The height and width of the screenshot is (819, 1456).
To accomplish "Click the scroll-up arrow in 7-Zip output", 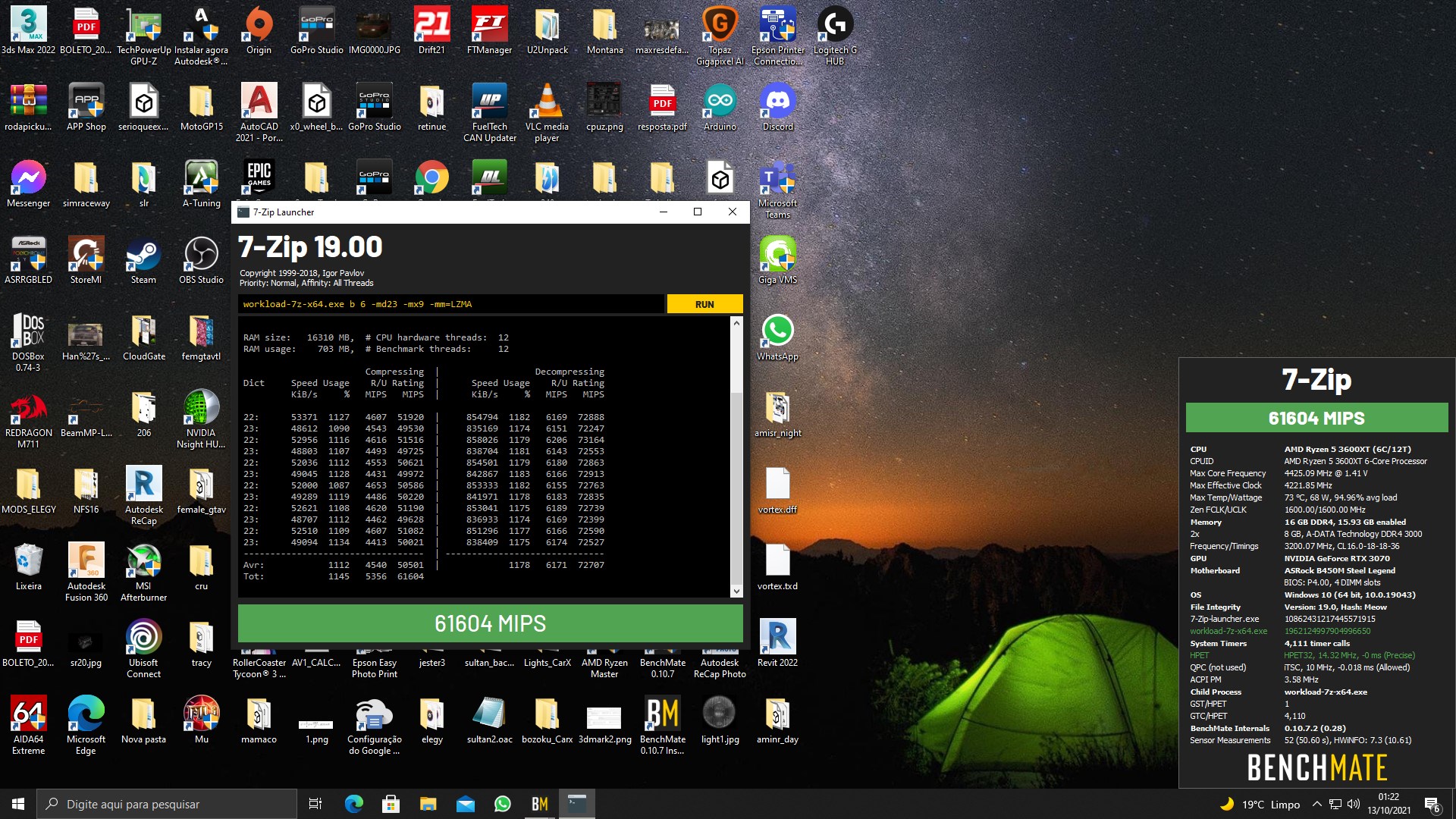I will pyautogui.click(x=736, y=323).
